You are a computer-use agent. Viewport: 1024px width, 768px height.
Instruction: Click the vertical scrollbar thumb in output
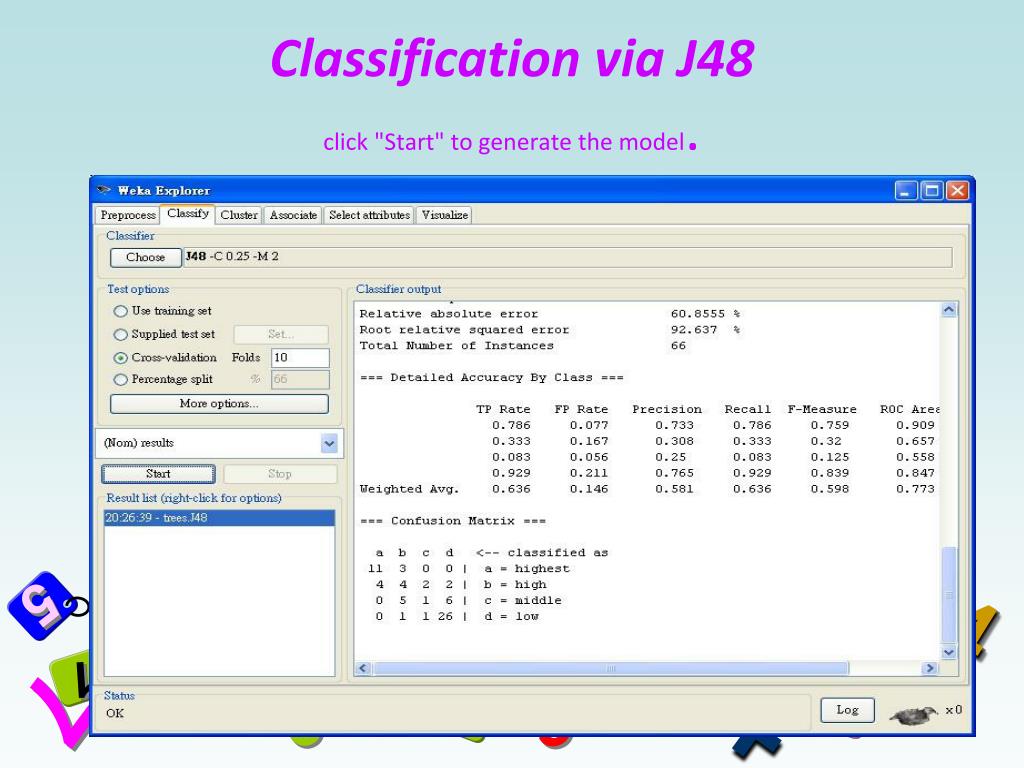(x=949, y=595)
